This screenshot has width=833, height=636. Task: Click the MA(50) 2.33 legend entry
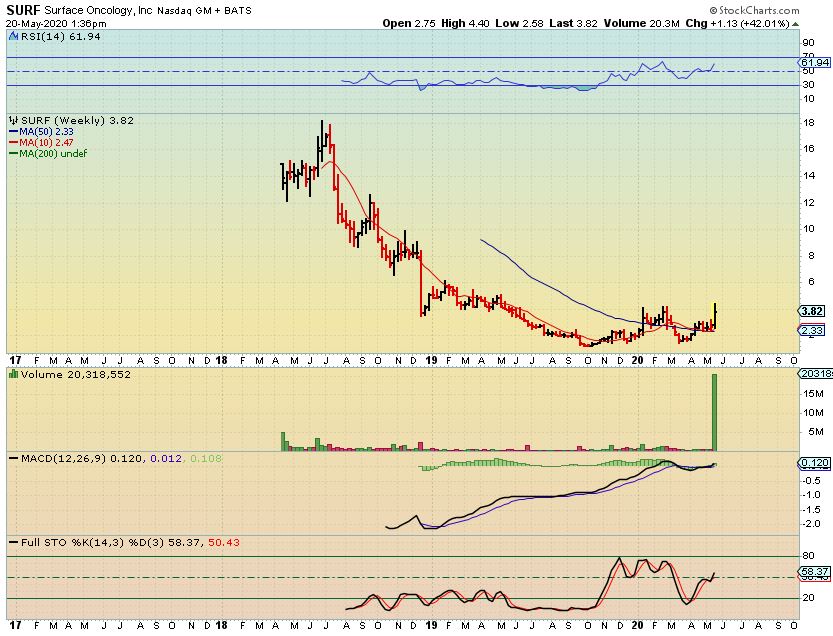41,132
